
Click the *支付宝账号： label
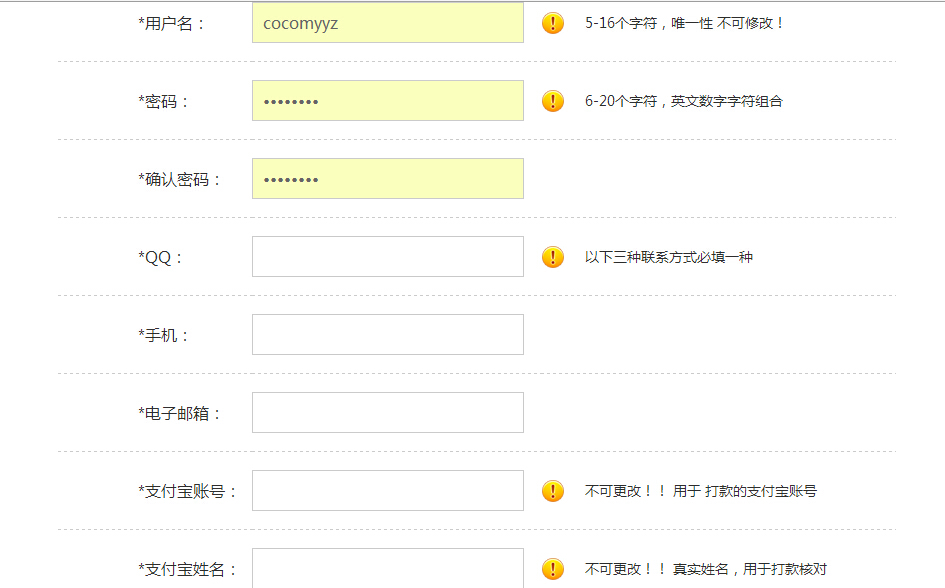[187, 491]
